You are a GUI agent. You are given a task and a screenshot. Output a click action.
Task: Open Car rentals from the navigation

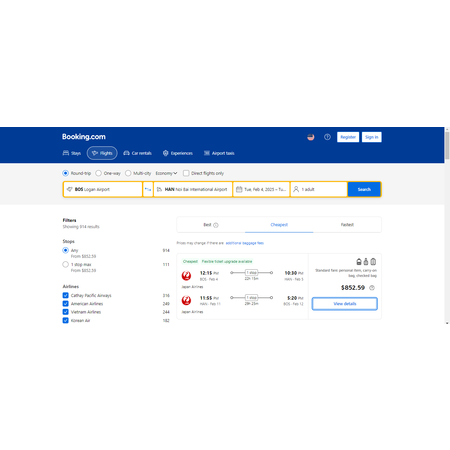[x=137, y=153]
